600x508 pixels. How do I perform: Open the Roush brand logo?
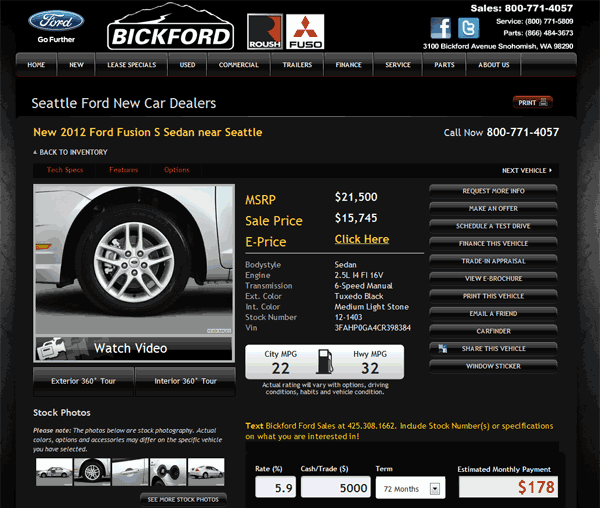coord(265,32)
